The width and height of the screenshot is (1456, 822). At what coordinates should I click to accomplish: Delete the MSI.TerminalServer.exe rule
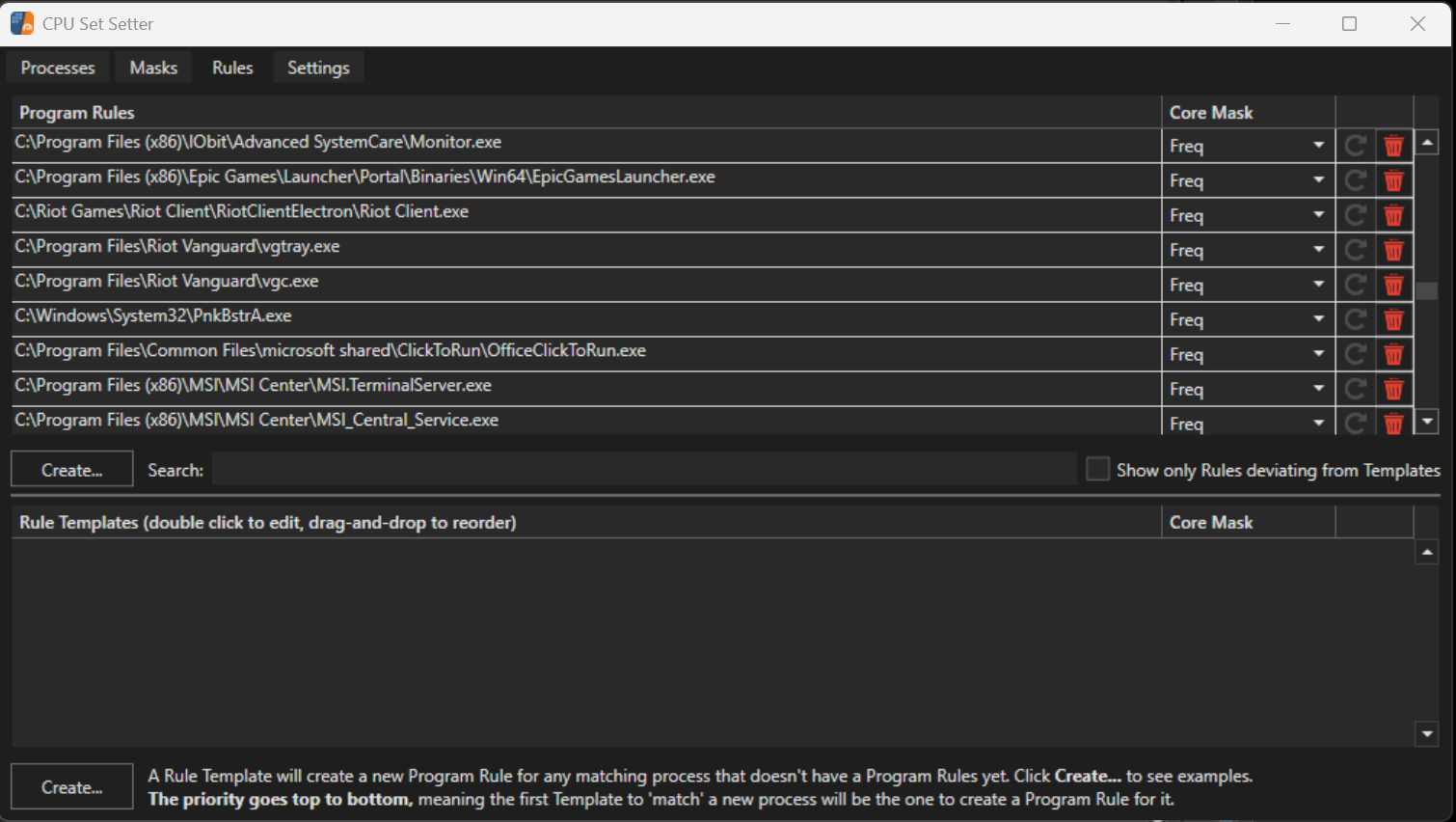[x=1393, y=389]
